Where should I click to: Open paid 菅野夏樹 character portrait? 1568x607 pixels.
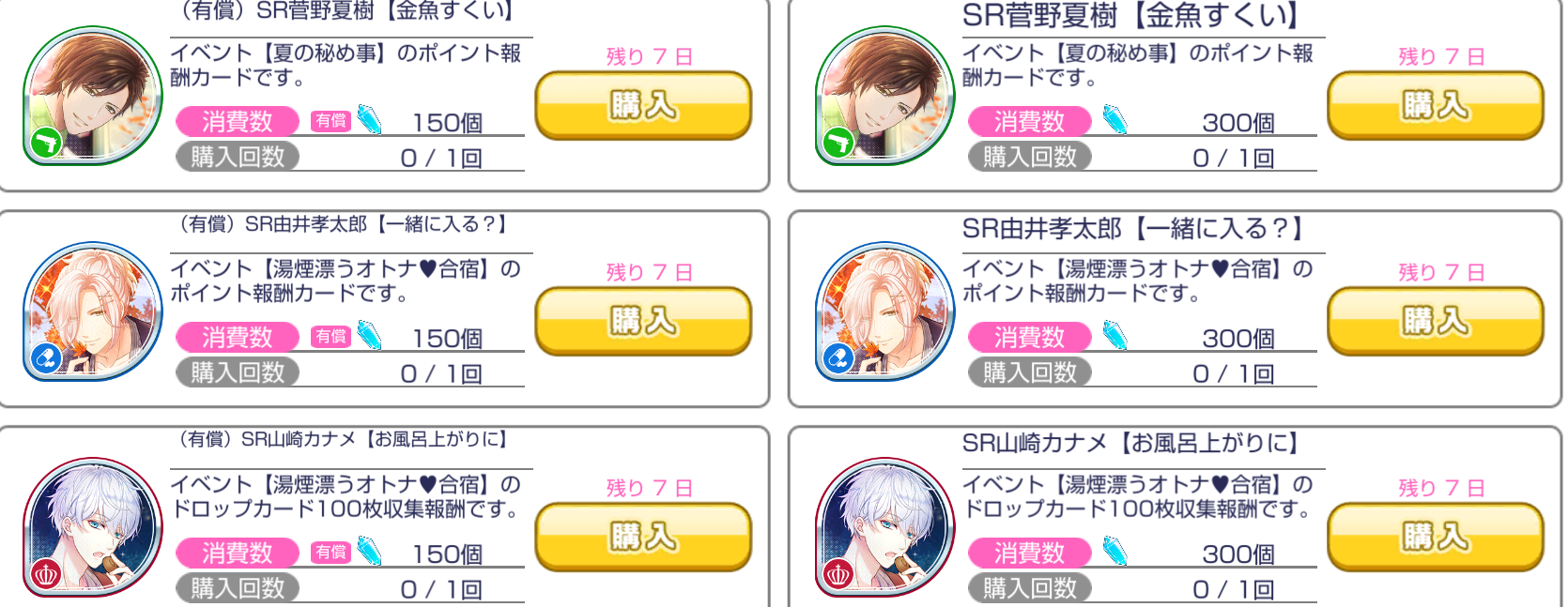click(x=92, y=96)
